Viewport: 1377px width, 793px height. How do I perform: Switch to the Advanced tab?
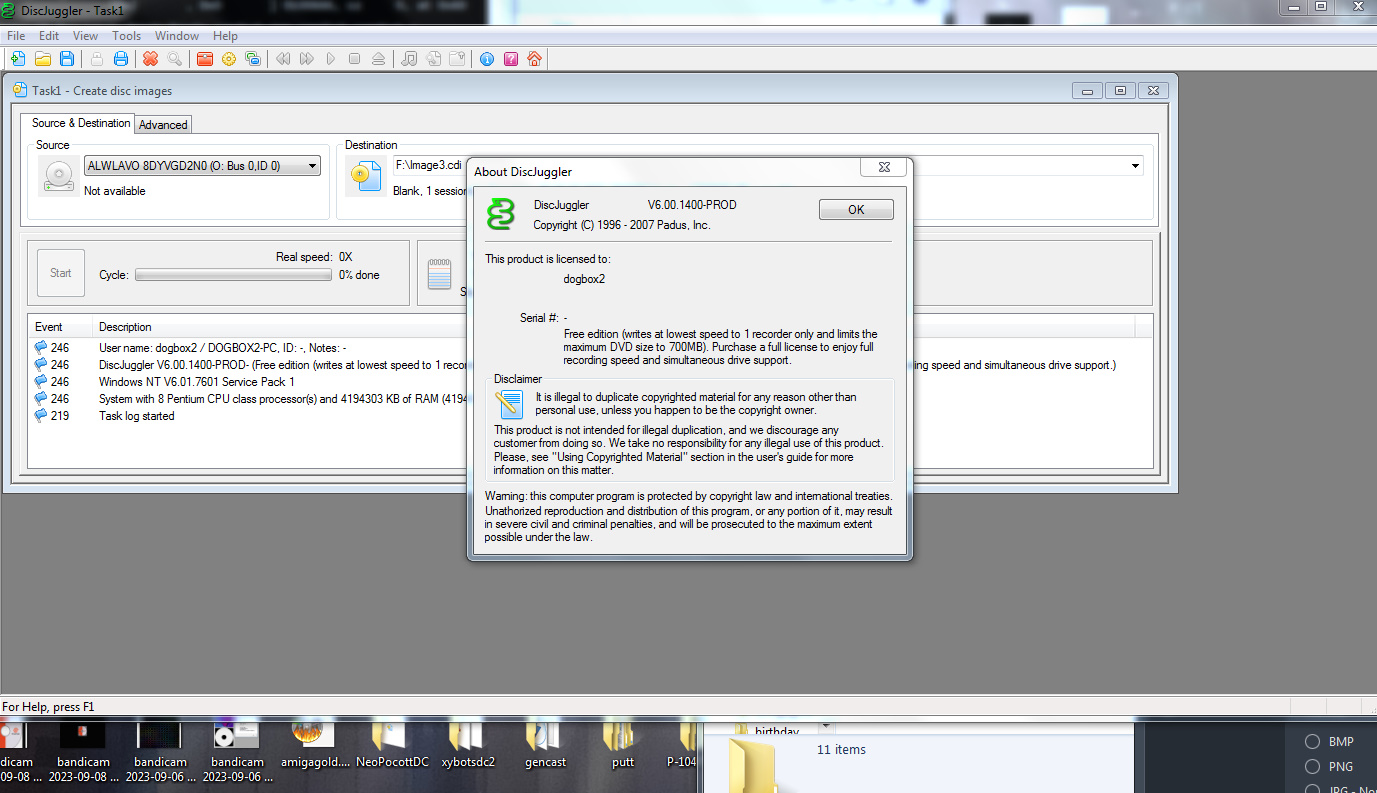coord(163,125)
